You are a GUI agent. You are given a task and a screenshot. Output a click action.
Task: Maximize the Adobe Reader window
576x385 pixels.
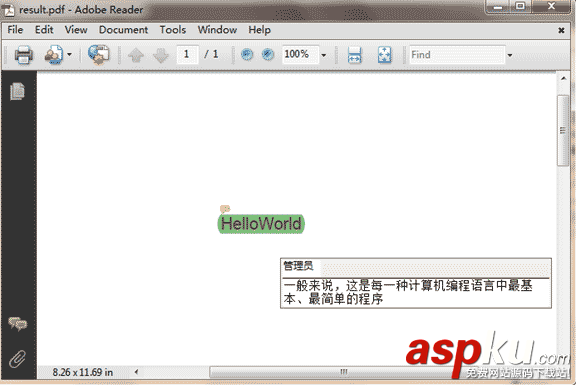point(520,6)
